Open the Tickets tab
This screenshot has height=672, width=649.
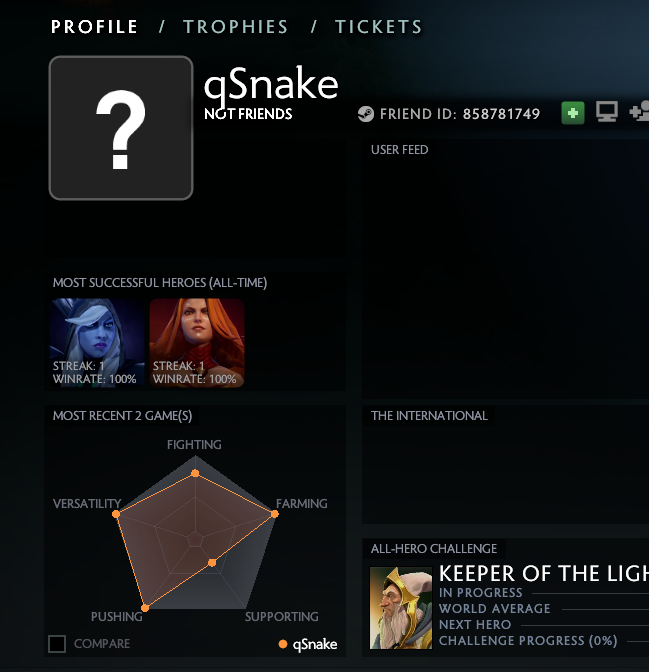click(x=379, y=27)
